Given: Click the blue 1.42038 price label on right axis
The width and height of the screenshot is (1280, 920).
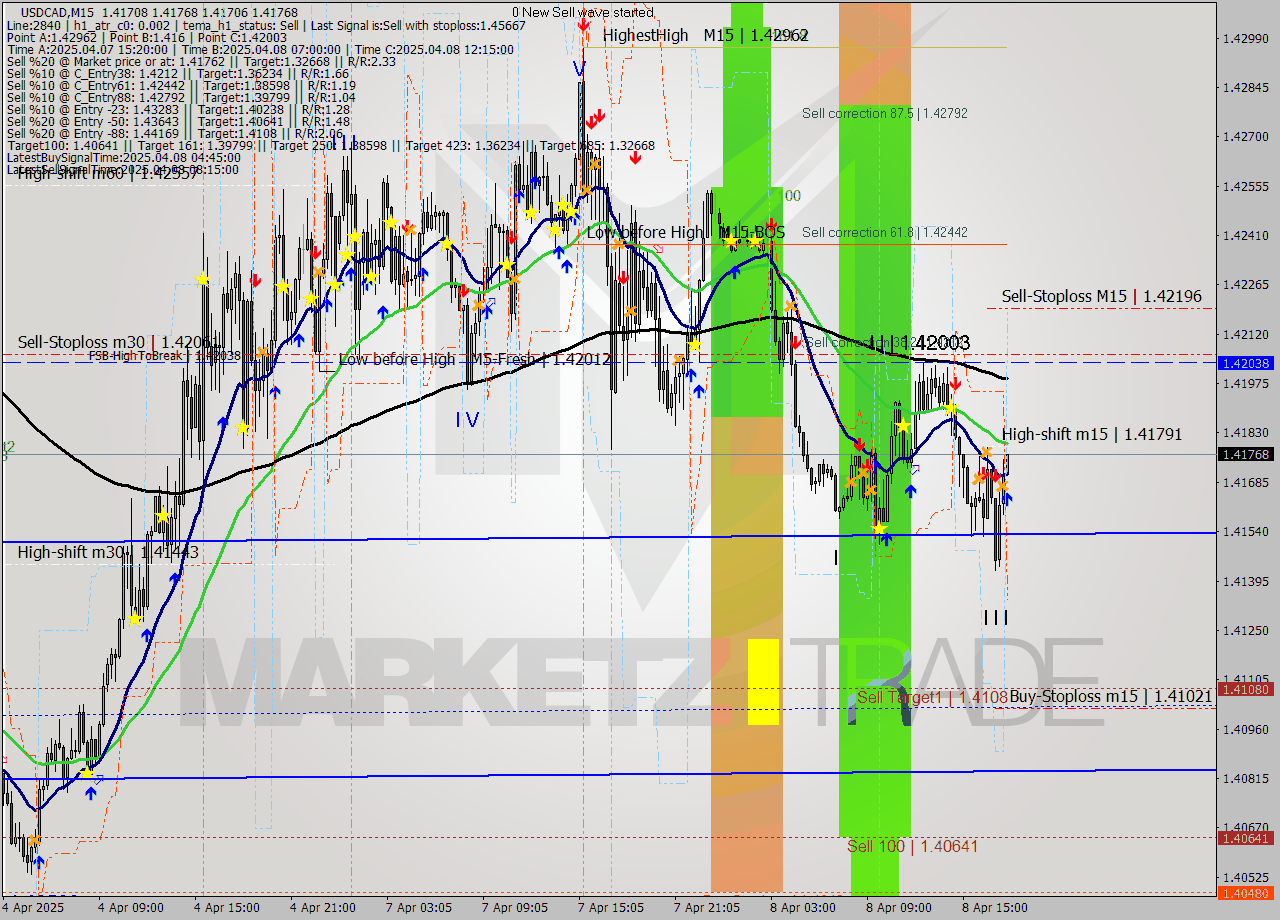Looking at the screenshot, I should [x=1247, y=364].
